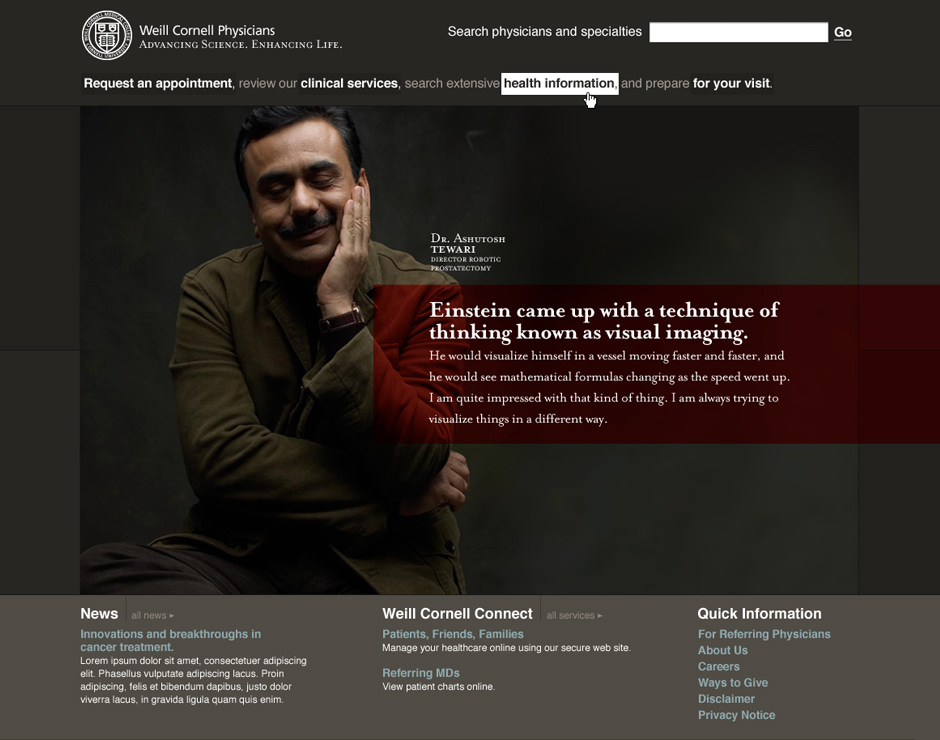Open the Referring MDs link

[x=421, y=673]
